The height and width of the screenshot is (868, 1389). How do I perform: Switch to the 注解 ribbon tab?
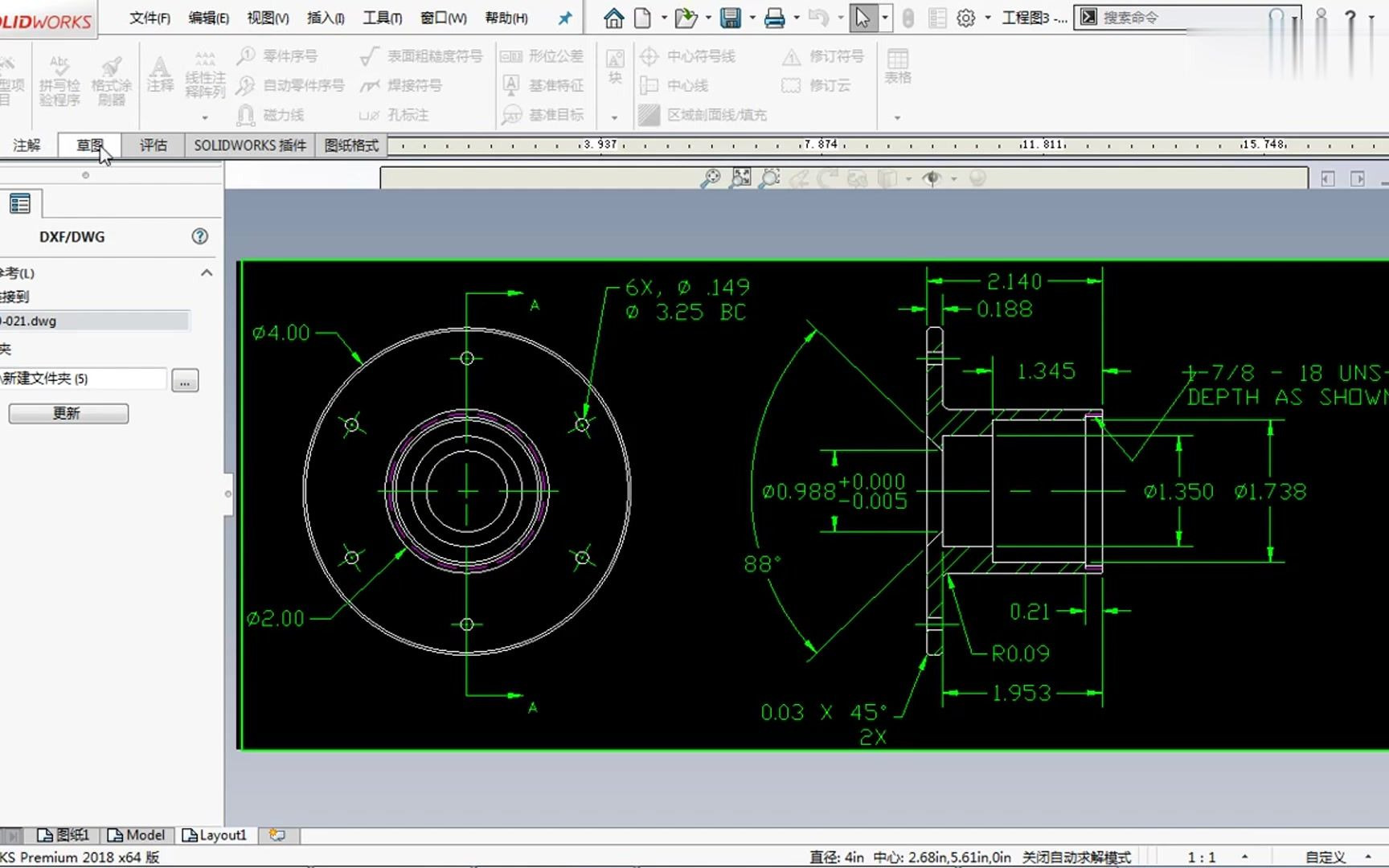(27, 145)
